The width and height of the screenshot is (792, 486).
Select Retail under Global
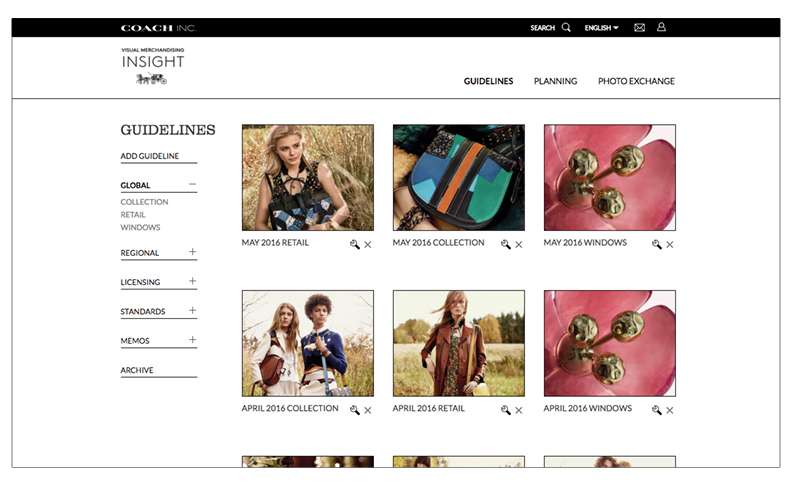pos(133,215)
